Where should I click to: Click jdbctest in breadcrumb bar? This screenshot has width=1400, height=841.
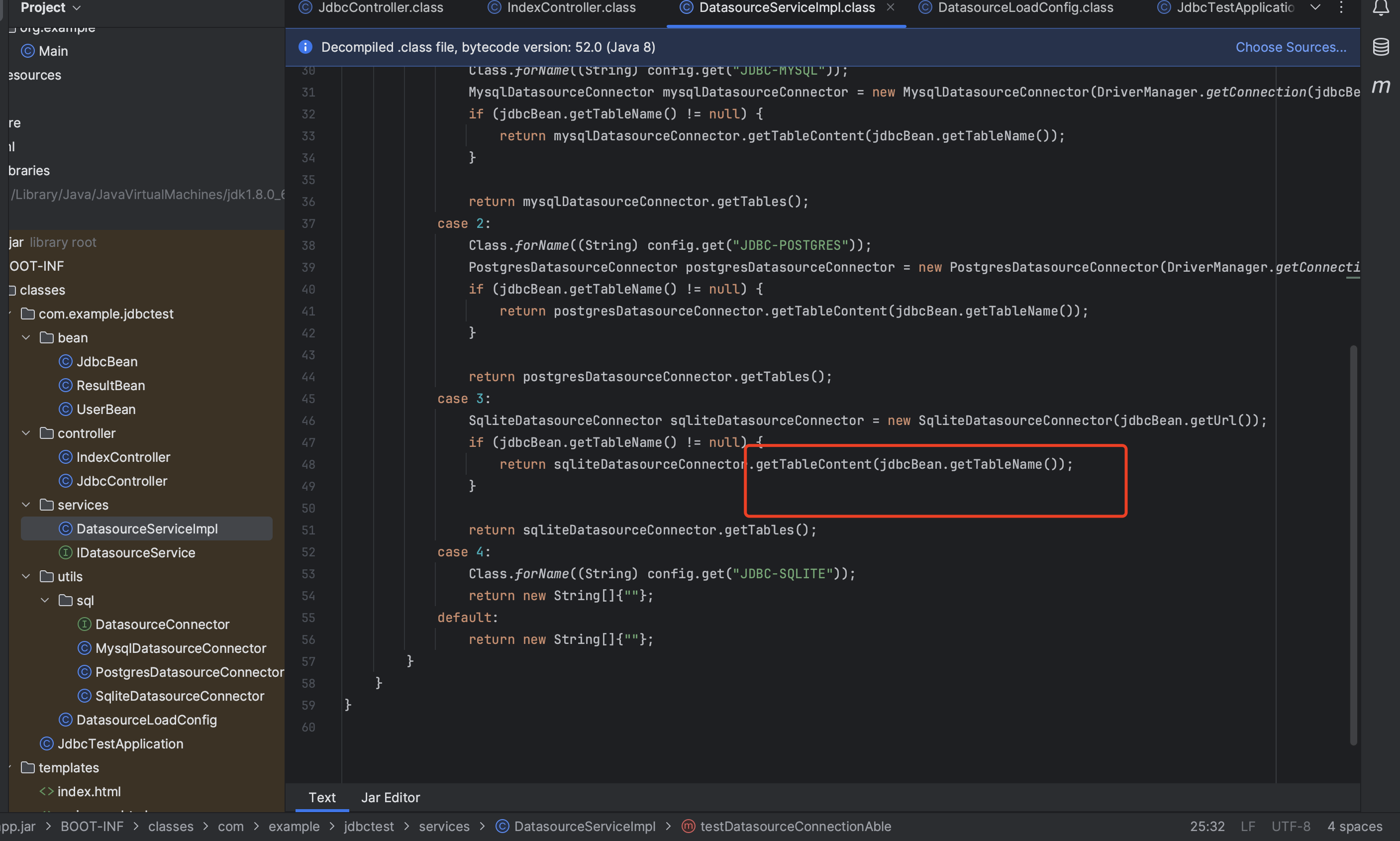(x=369, y=826)
